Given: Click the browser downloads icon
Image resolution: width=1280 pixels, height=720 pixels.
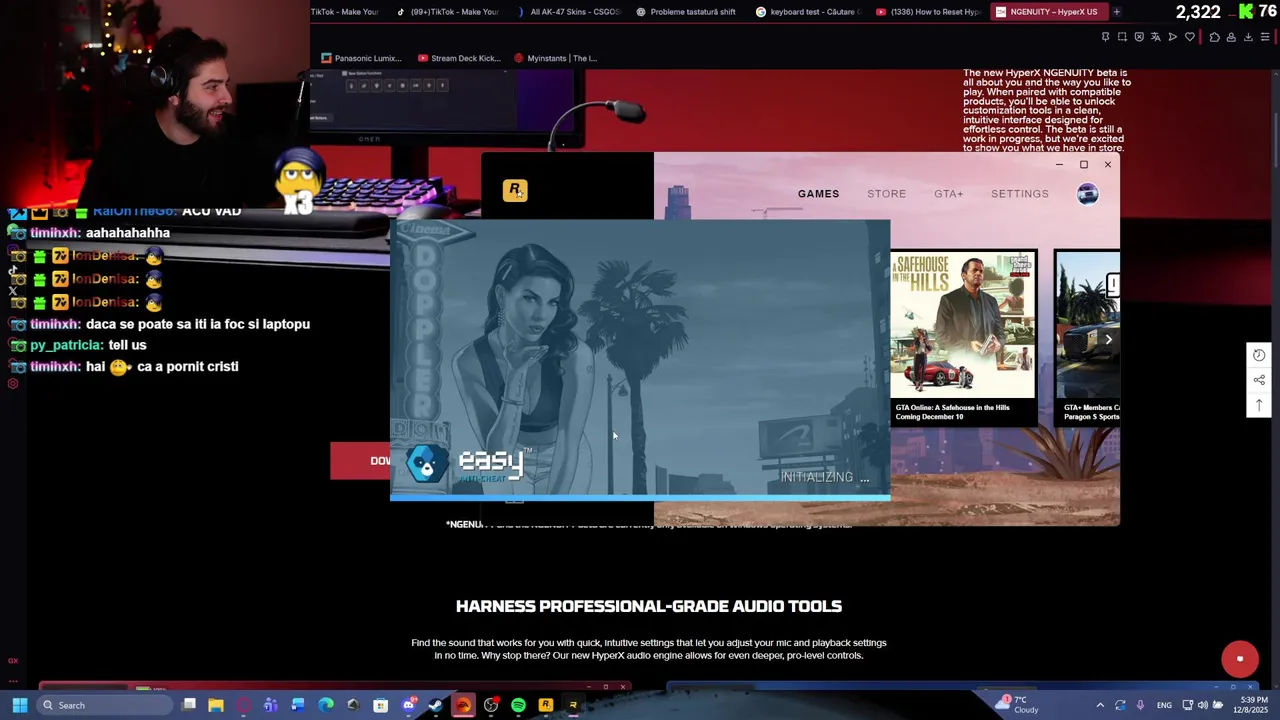Looking at the screenshot, I should point(1248,37).
